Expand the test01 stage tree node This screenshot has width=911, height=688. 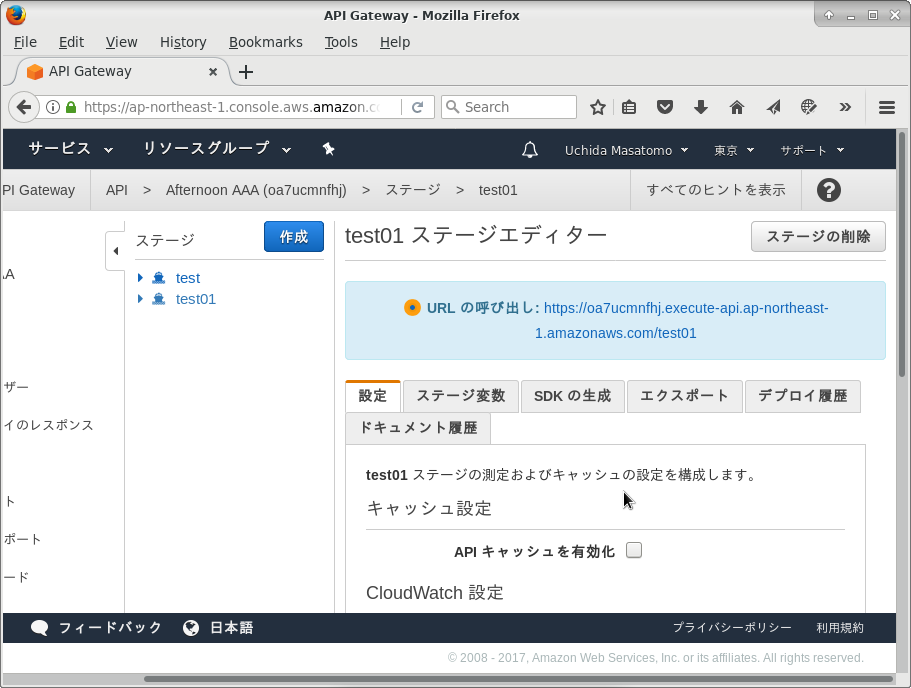(x=140, y=299)
